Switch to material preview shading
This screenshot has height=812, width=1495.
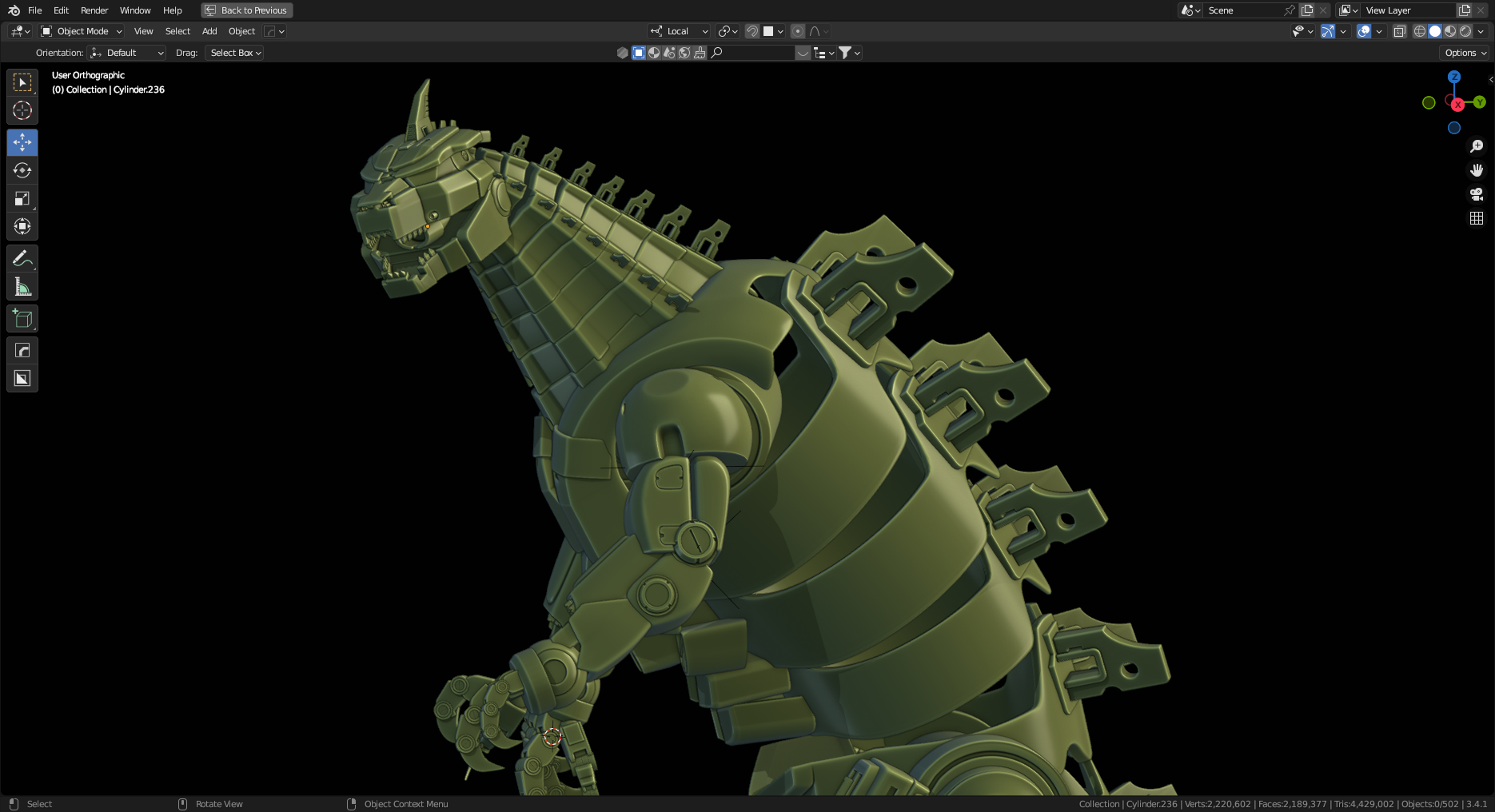(1450, 31)
